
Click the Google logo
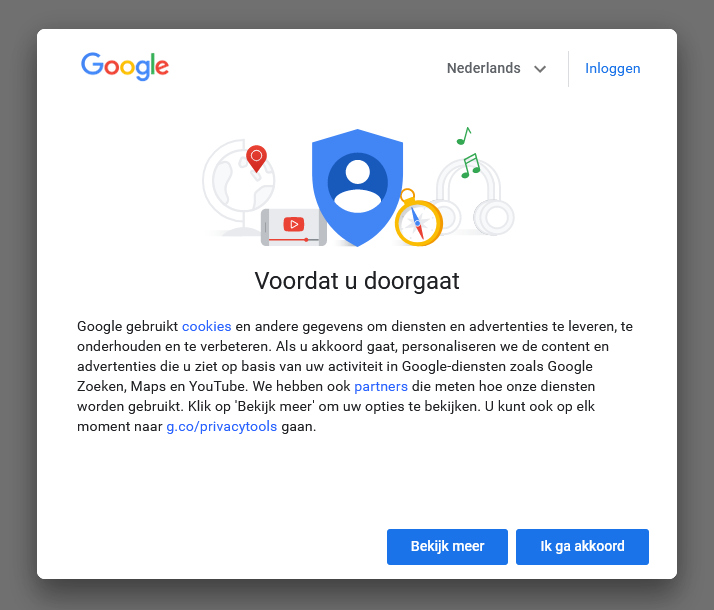pyautogui.click(x=125, y=66)
